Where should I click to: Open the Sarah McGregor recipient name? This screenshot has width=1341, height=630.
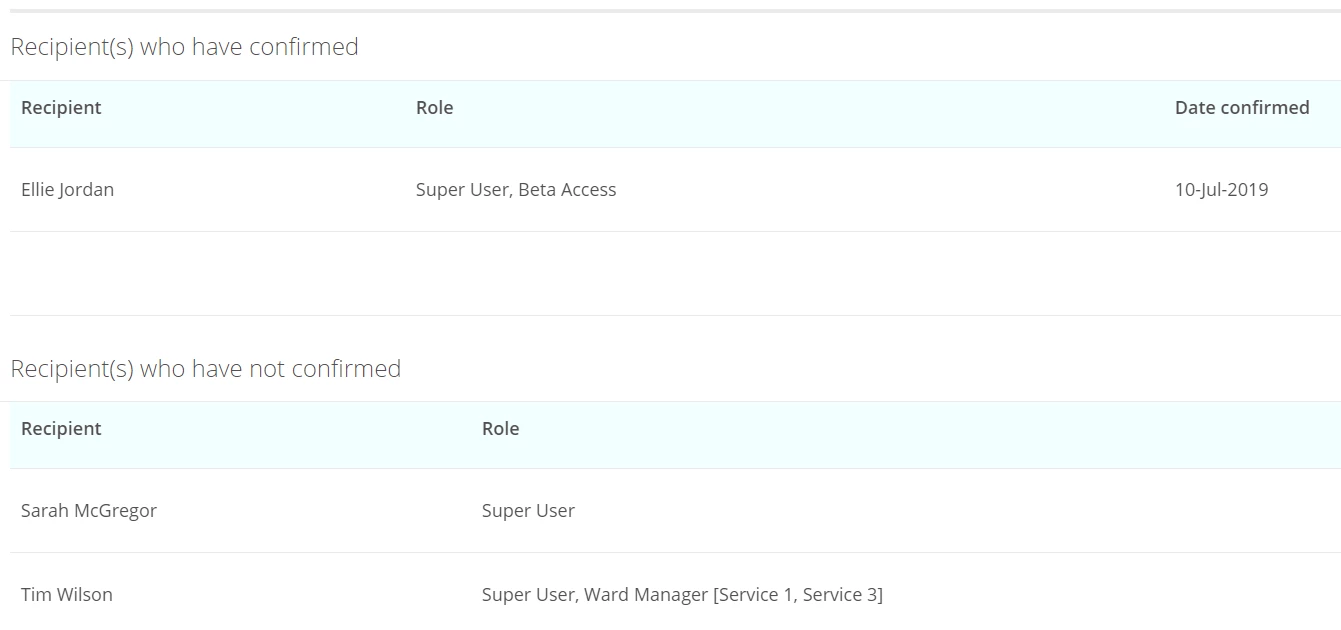(x=89, y=511)
